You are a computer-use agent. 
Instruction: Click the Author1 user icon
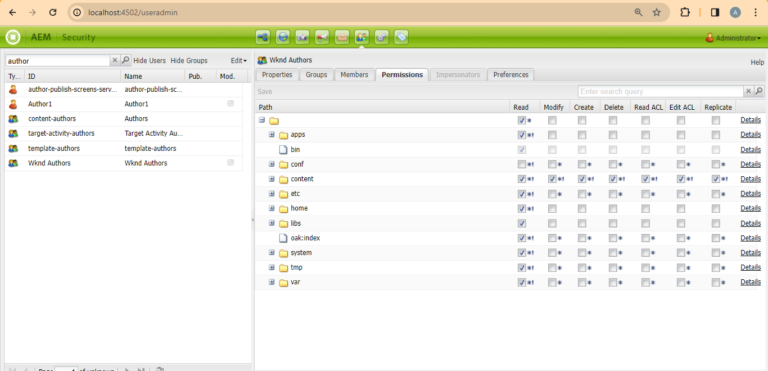[13, 104]
